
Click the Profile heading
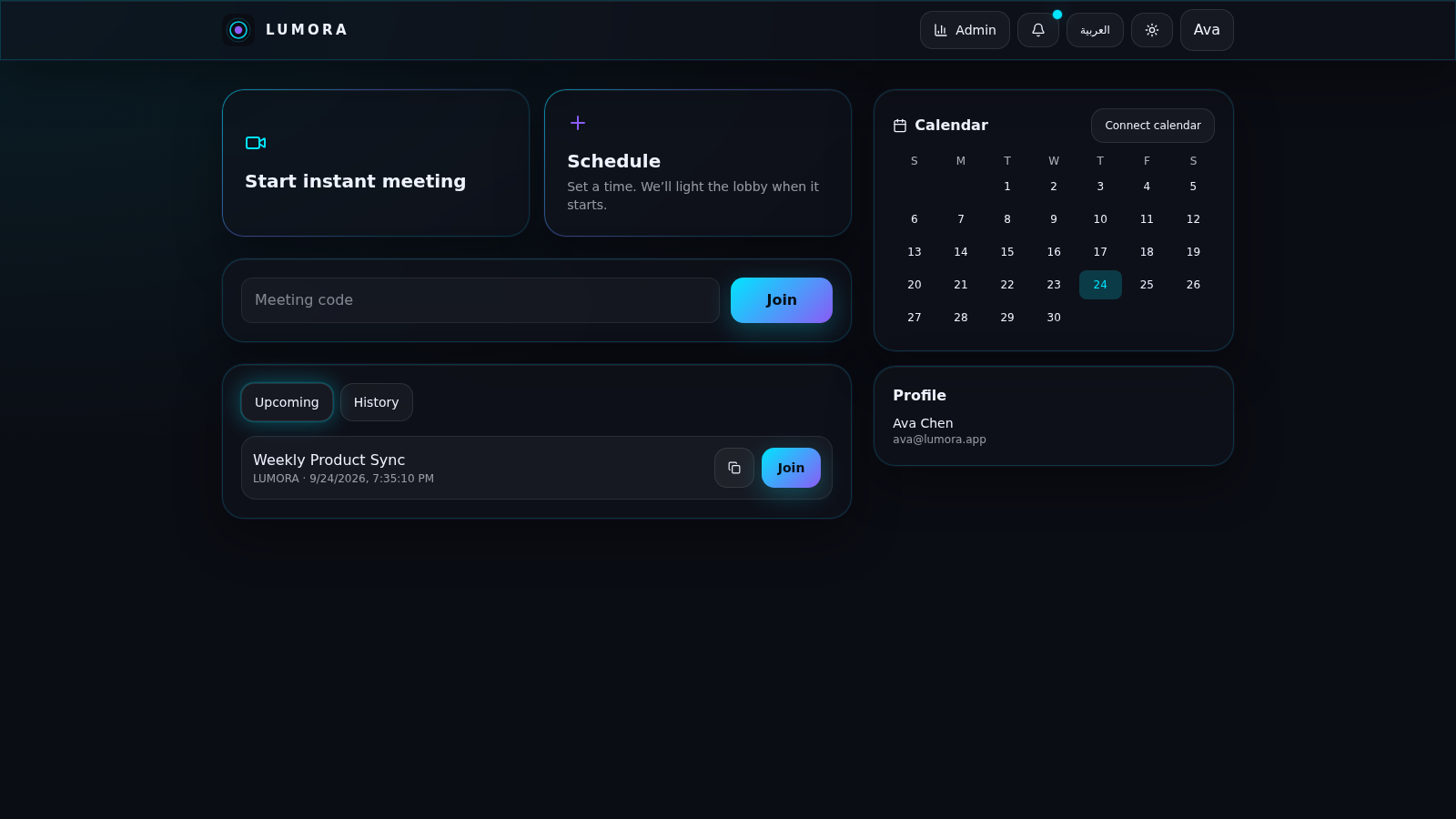tap(919, 395)
